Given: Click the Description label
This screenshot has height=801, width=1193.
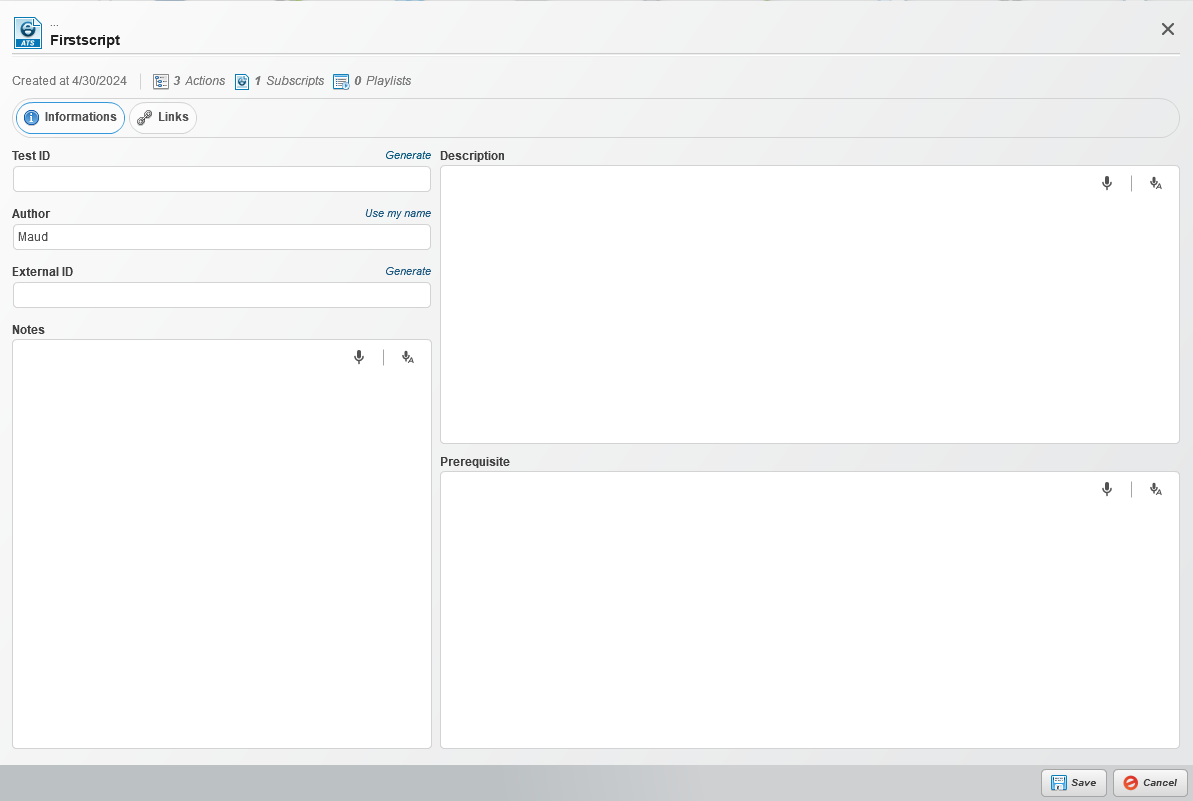Looking at the screenshot, I should [x=472, y=156].
